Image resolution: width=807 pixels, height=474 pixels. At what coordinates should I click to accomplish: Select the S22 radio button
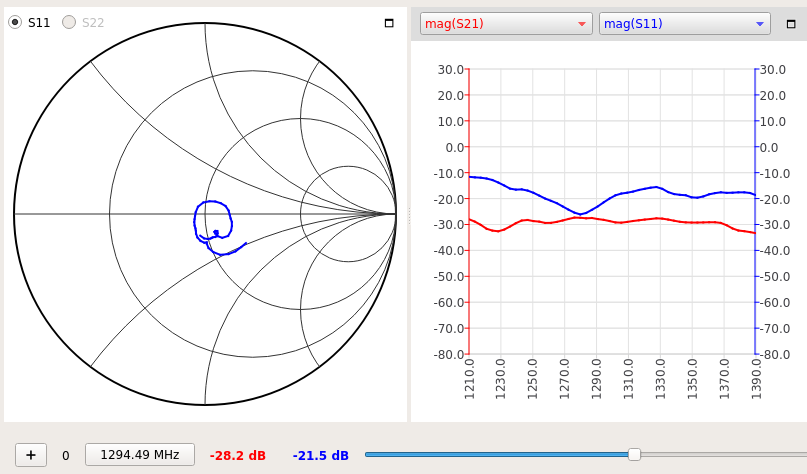tap(69, 23)
